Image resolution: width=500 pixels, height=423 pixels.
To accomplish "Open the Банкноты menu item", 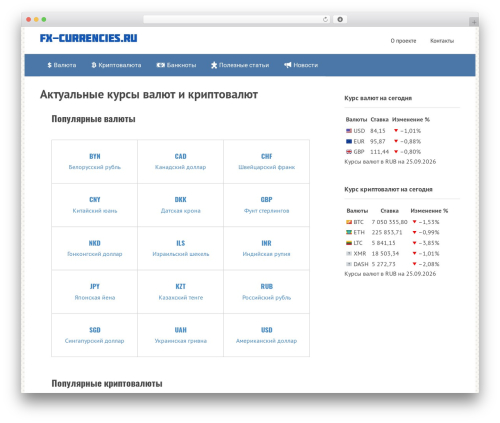I will coord(176,65).
